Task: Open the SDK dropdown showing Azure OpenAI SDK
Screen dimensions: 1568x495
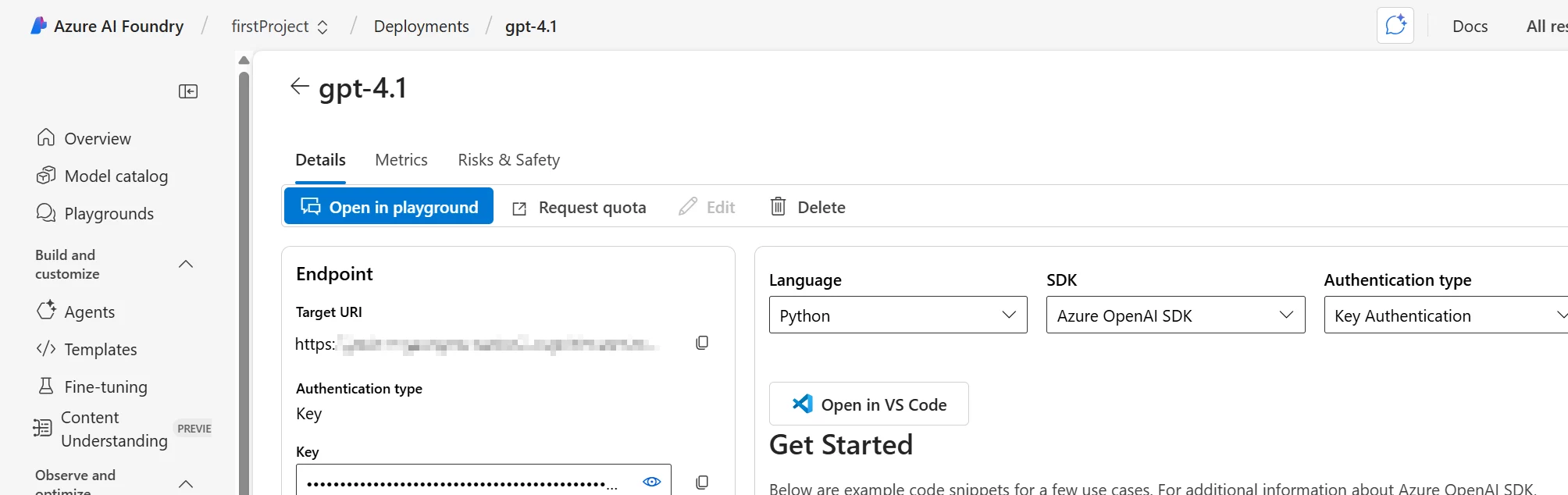Action: (1175, 315)
